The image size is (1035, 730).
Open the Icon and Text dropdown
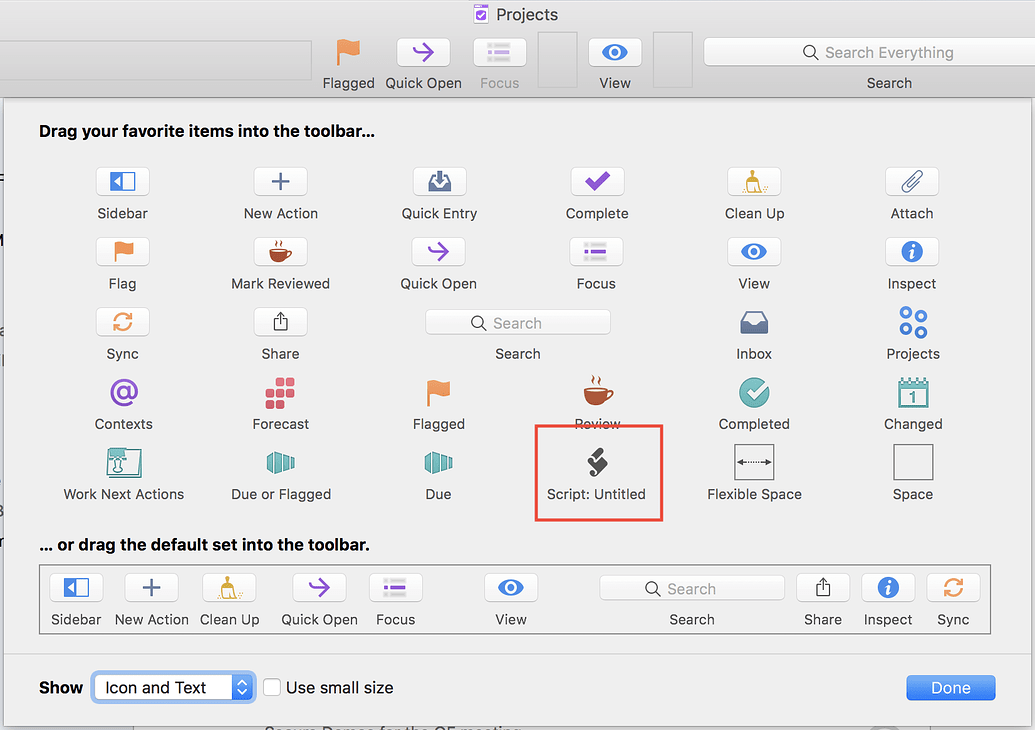click(x=173, y=688)
